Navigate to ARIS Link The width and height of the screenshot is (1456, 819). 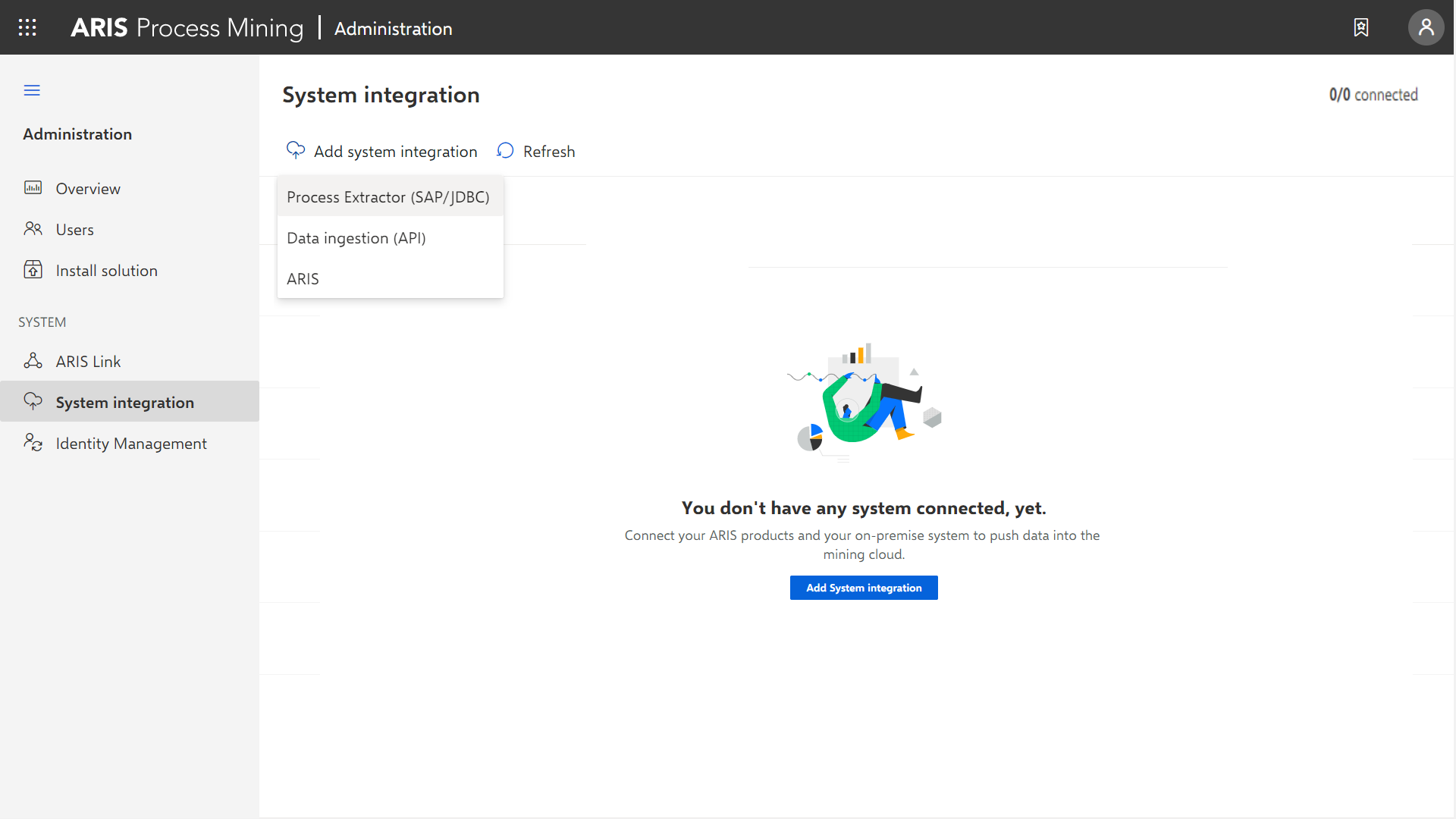[130, 361]
